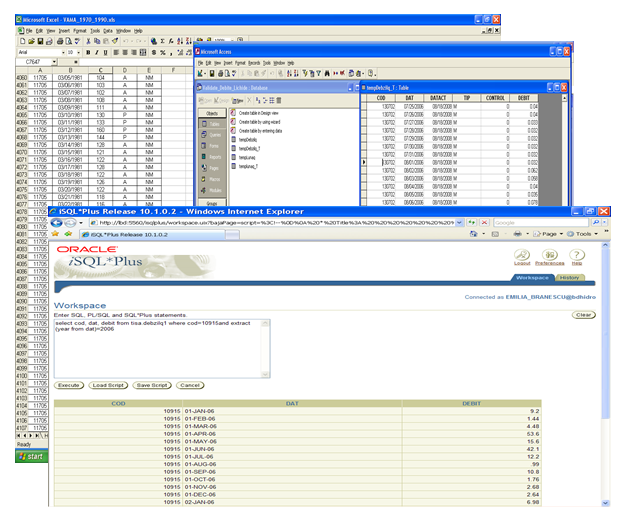Viewport: 631px width, 507px height.
Task: Click Percent style icon in Excel
Action: [x=163, y=52]
